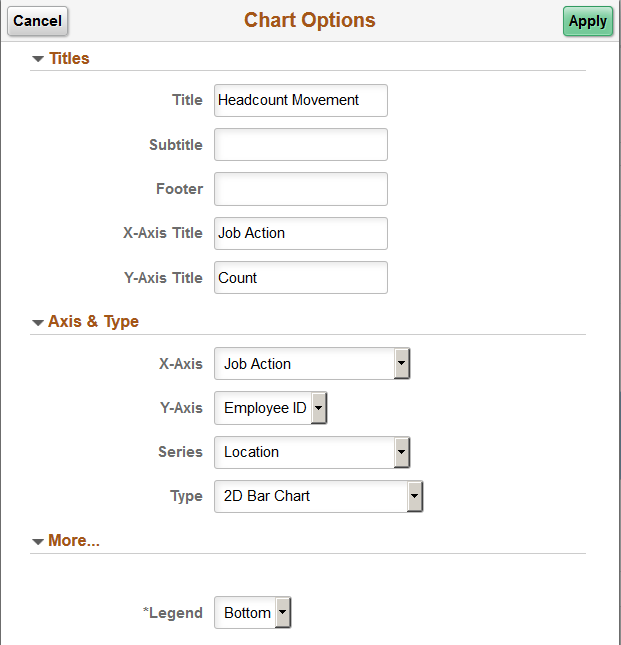Click the Cancel button
The image size is (621, 645).
(37, 21)
